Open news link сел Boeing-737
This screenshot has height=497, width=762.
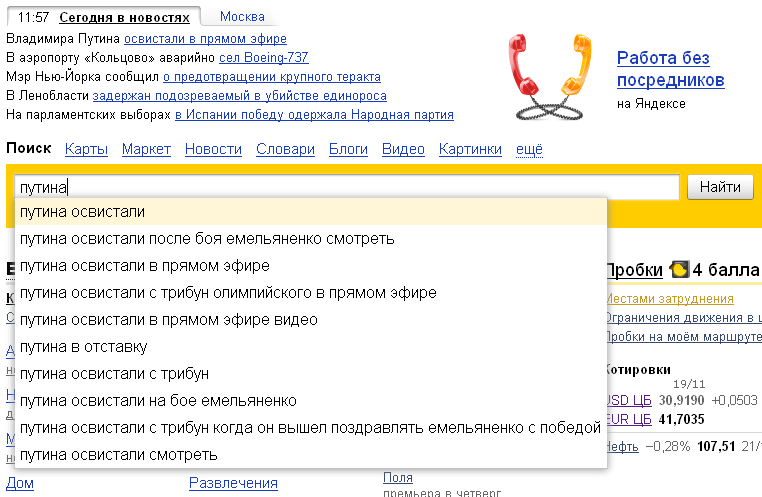263,57
